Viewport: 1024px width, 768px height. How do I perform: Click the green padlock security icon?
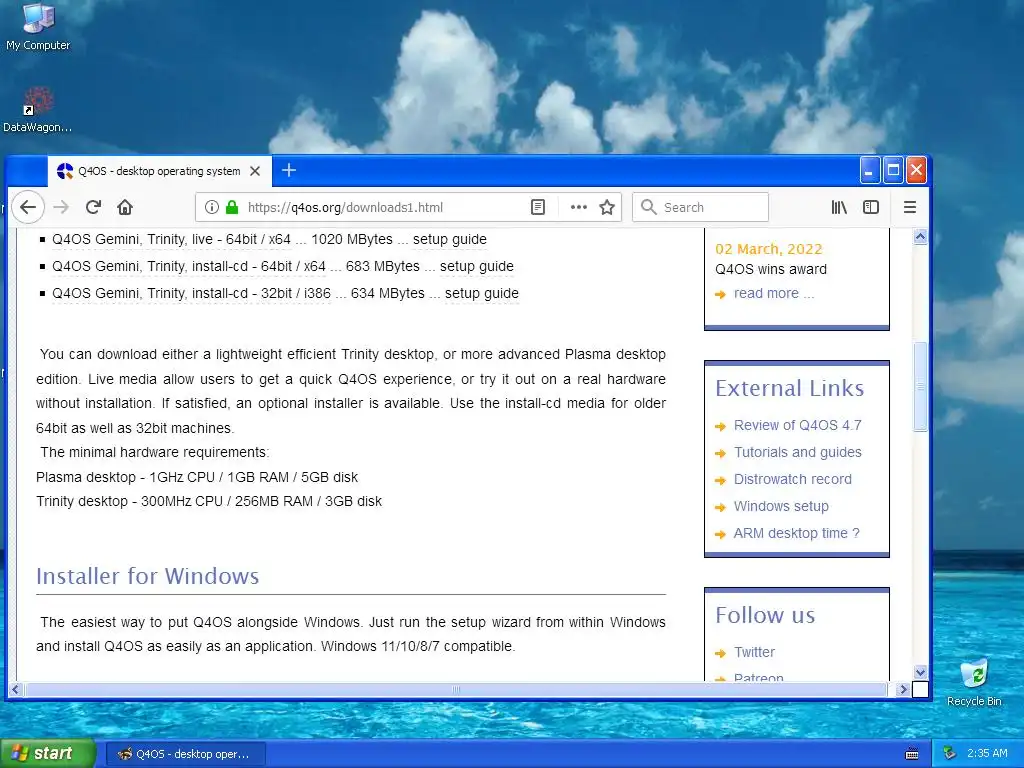pos(231,207)
